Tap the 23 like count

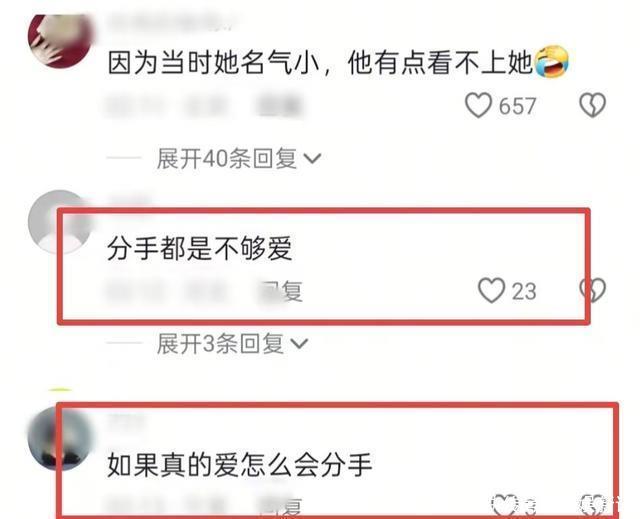pos(524,291)
